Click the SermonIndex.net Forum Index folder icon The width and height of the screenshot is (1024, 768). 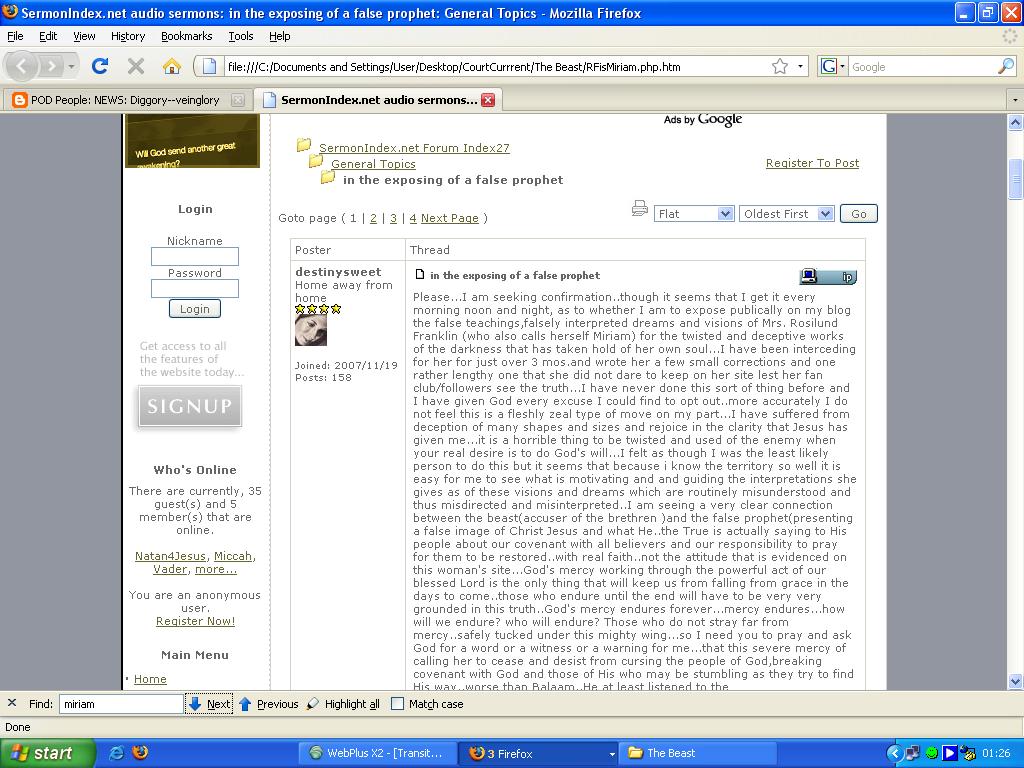point(304,145)
